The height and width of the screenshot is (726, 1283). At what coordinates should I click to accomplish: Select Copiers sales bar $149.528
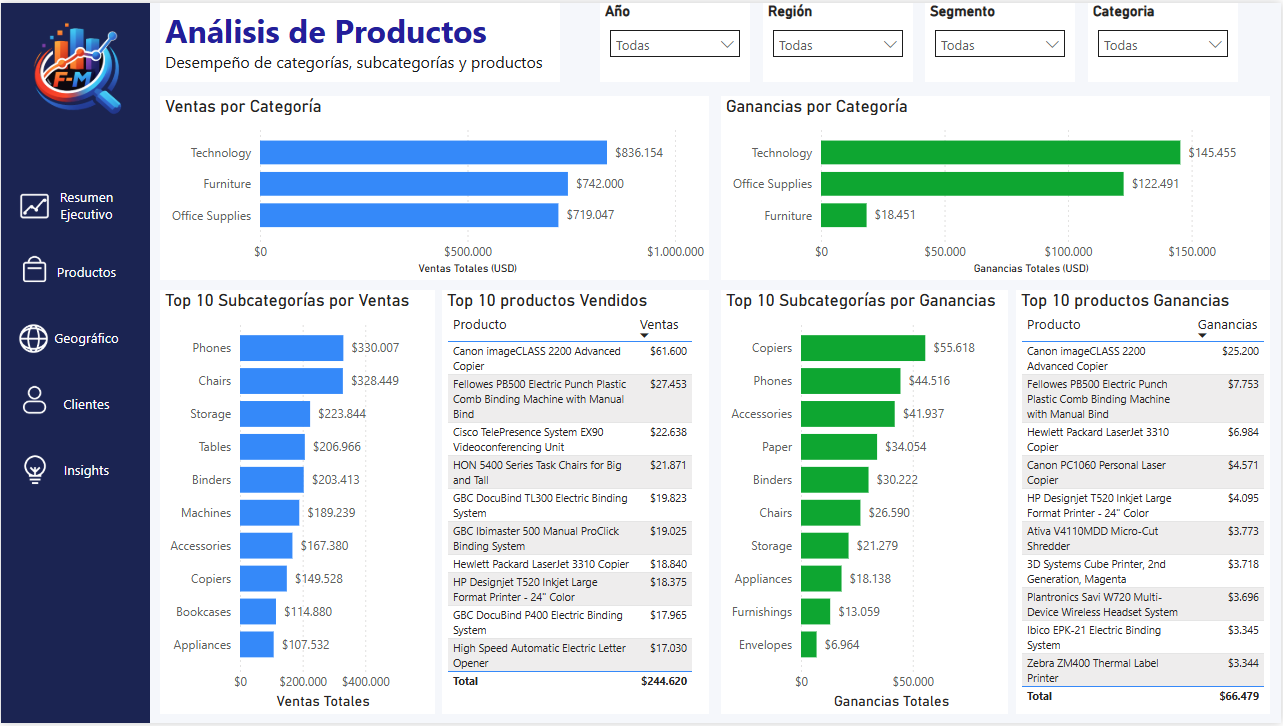click(263, 579)
